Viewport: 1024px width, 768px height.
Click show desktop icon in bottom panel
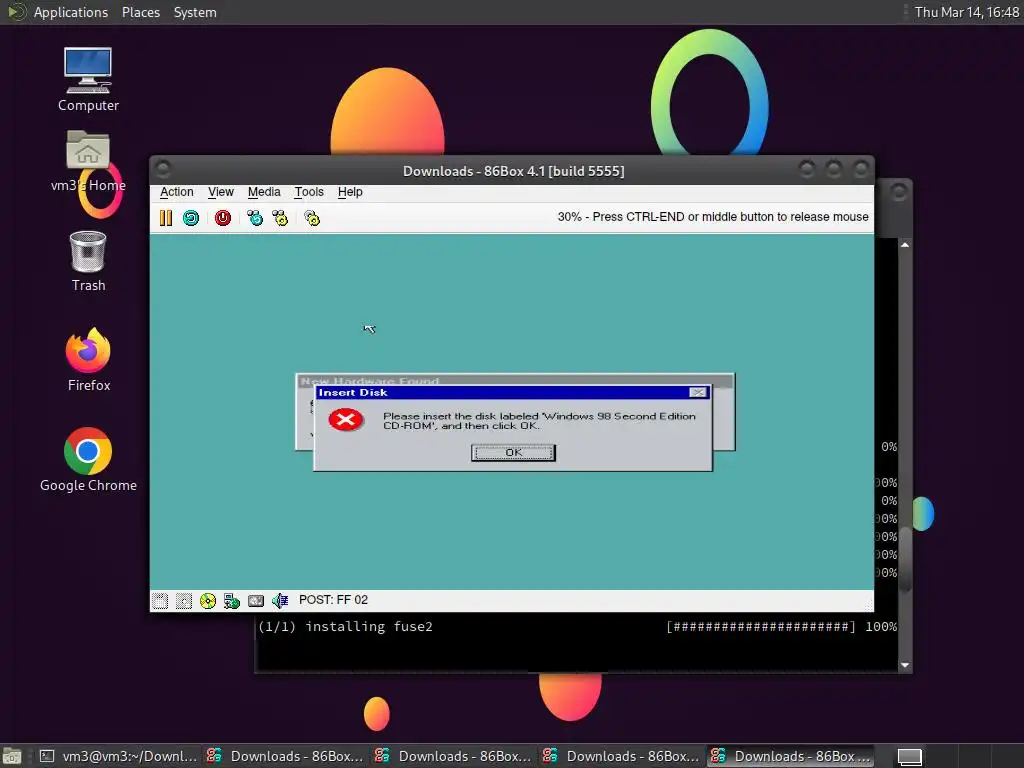click(12, 757)
